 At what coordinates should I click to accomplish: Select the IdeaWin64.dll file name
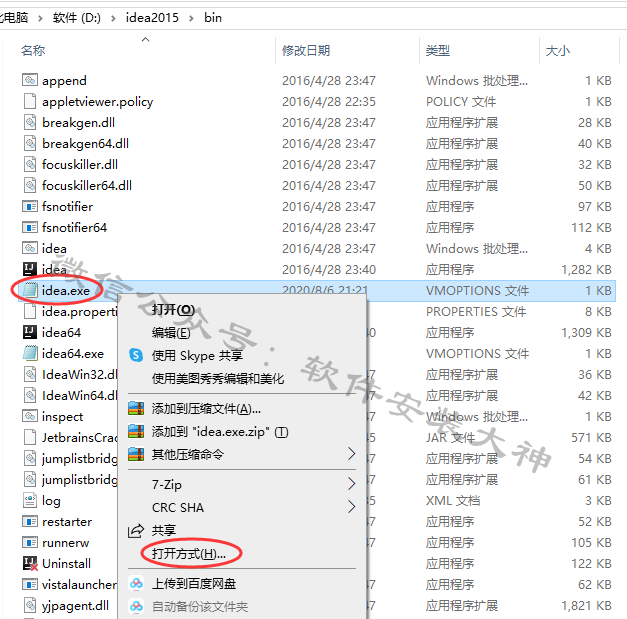(x=80, y=395)
